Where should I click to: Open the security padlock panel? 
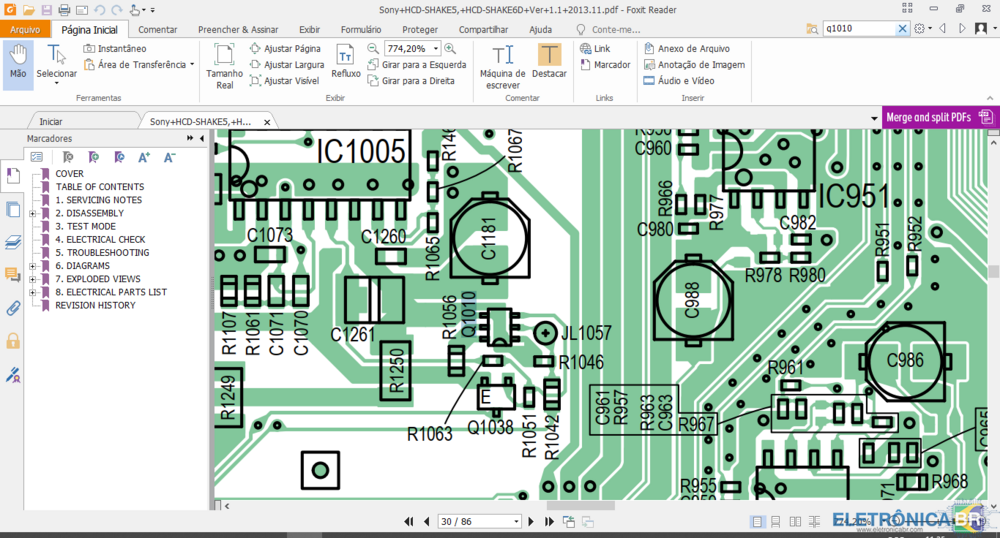point(13,341)
